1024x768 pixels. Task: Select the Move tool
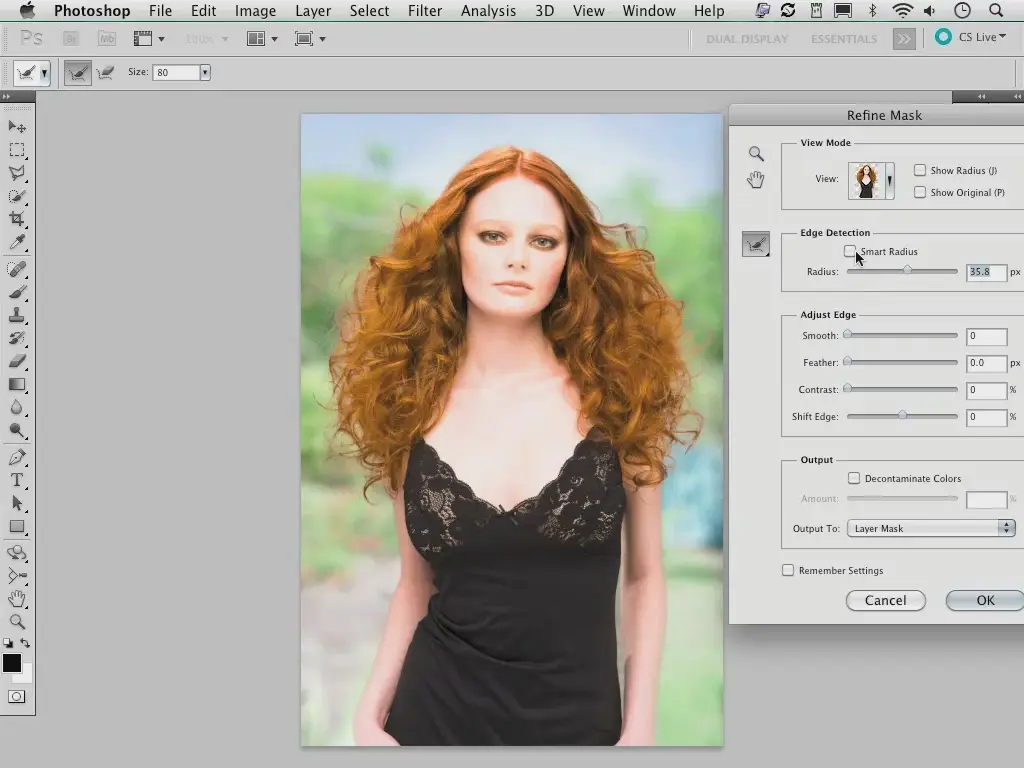click(17, 126)
